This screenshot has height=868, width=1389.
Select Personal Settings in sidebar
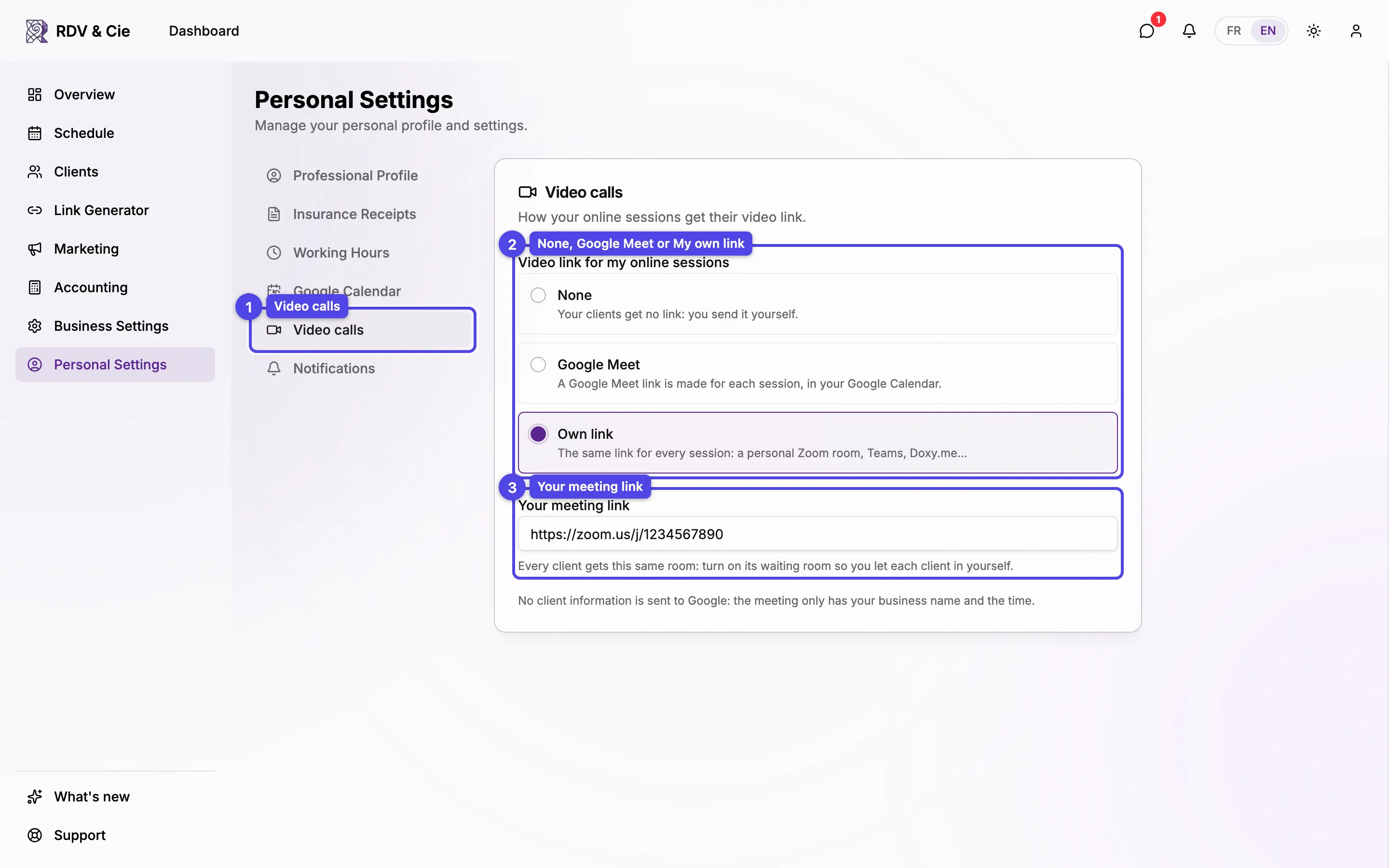point(115,365)
